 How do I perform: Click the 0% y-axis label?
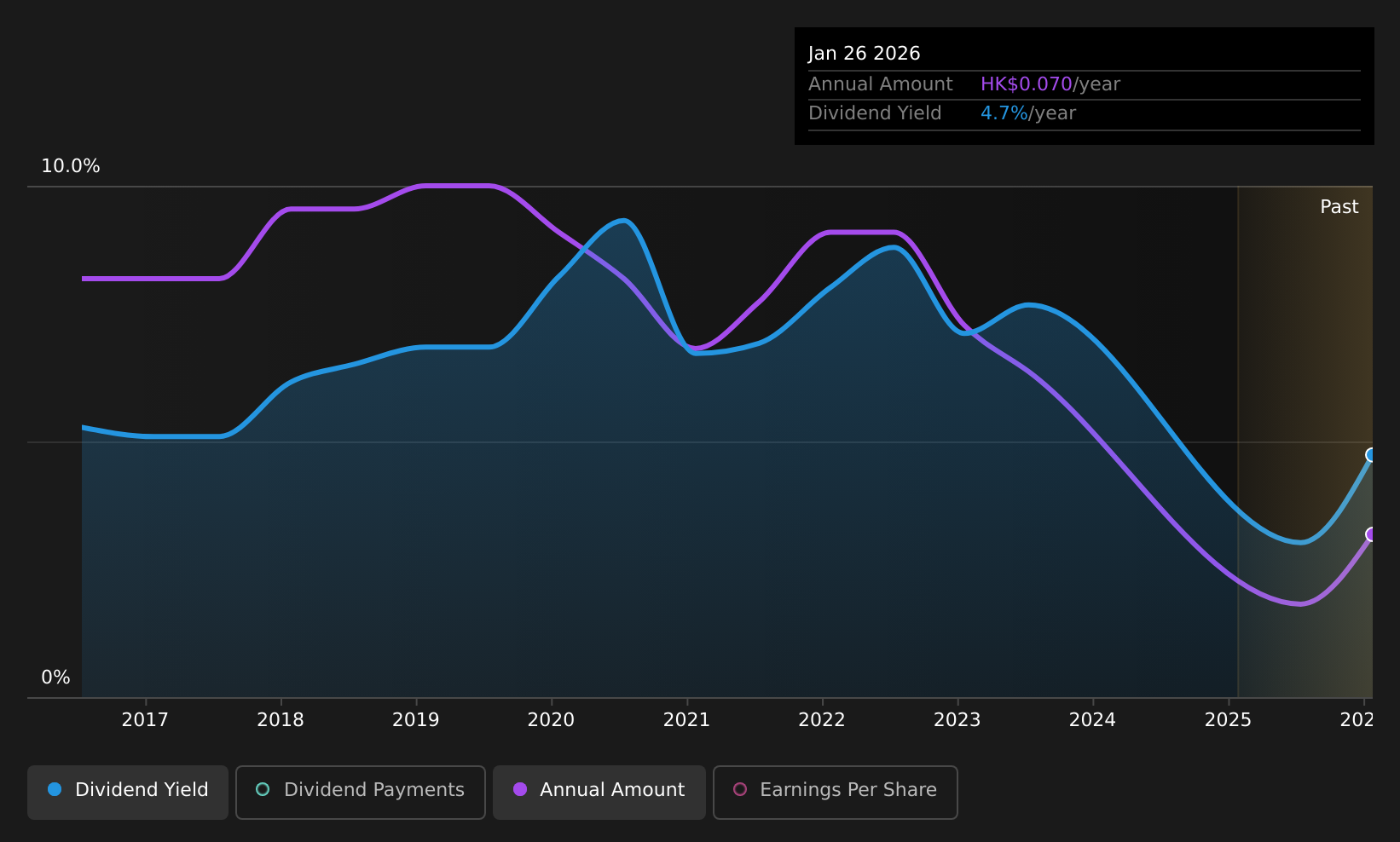(55, 678)
